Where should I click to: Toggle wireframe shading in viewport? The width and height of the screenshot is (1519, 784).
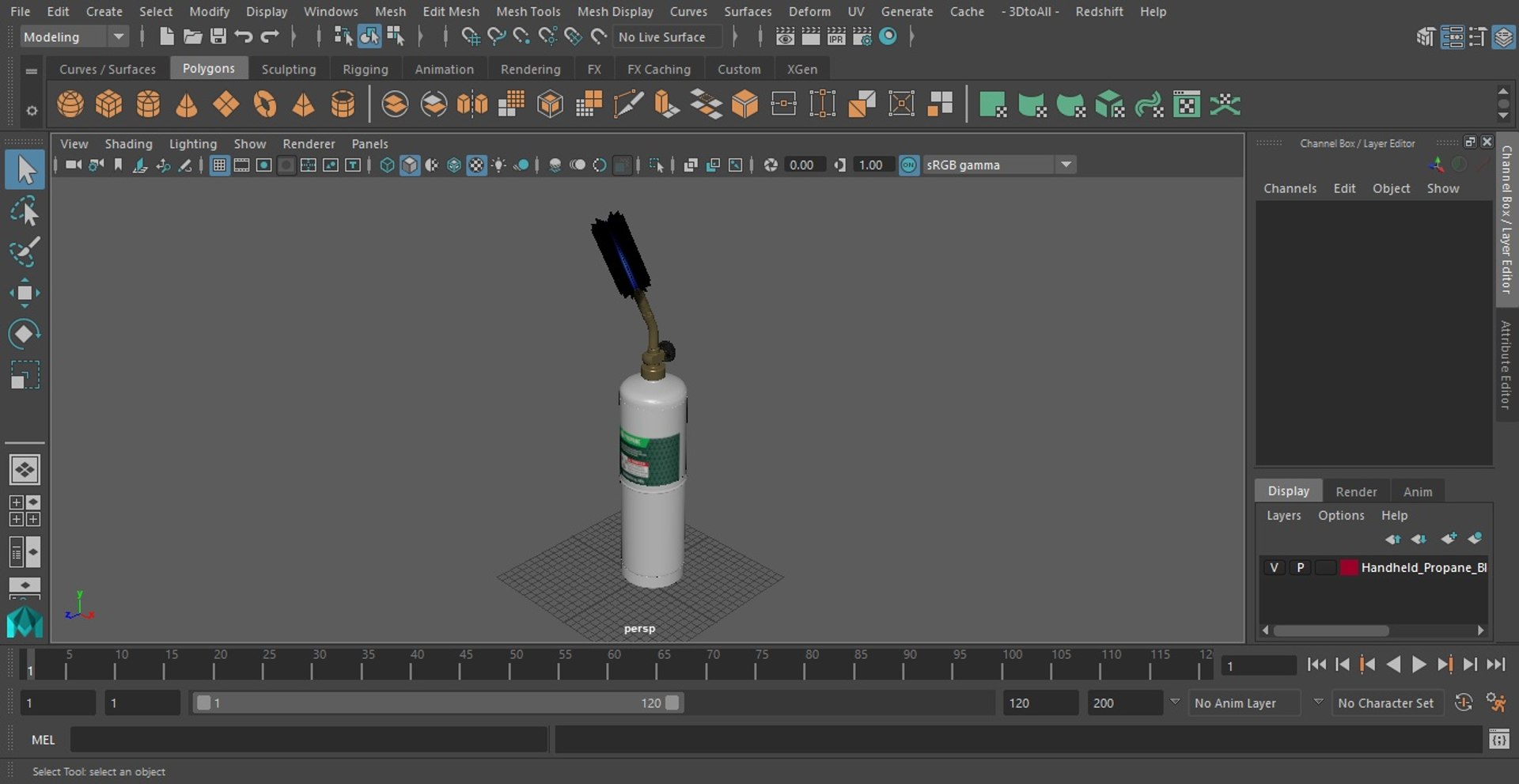(x=387, y=165)
